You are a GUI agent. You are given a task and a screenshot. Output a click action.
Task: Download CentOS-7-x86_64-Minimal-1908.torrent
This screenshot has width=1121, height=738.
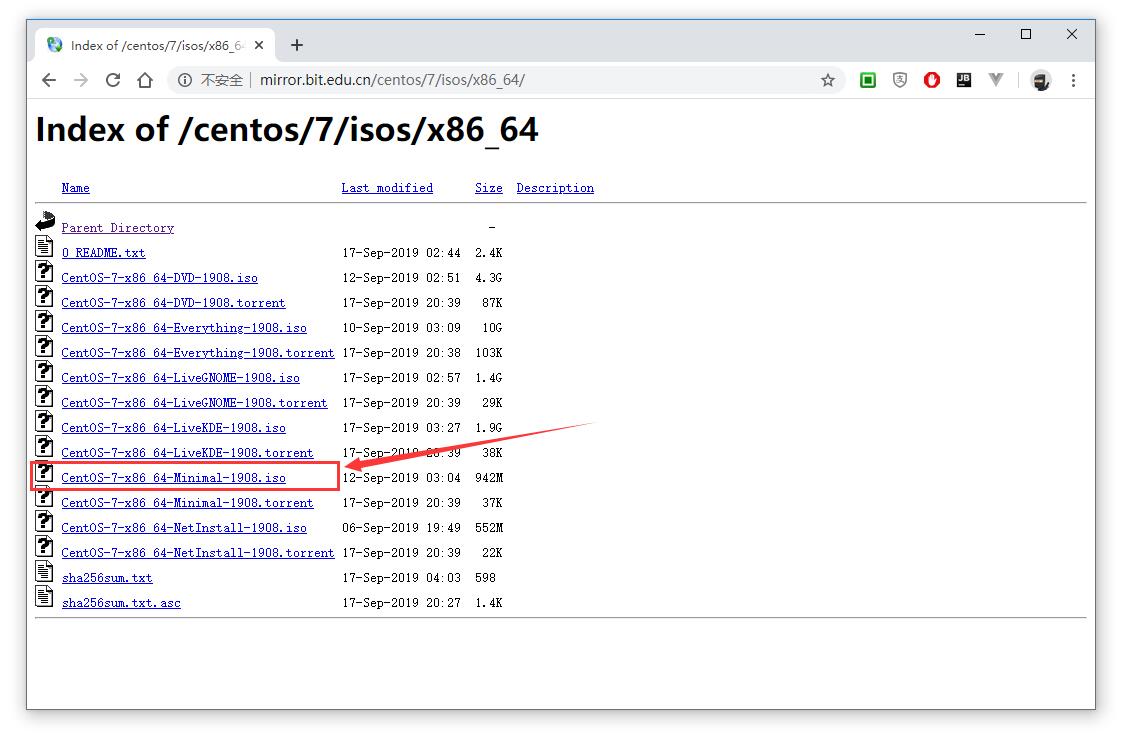[187, 503]
